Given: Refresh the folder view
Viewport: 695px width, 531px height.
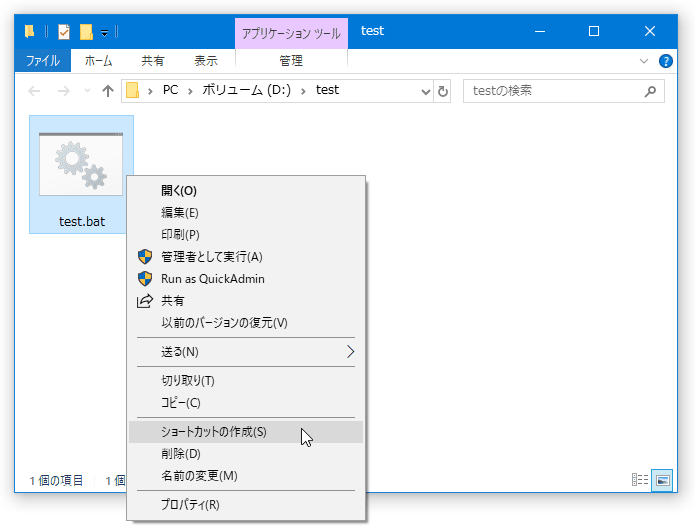Looking at the screenshot, I should pyautogui.click(x=443, y=92).
